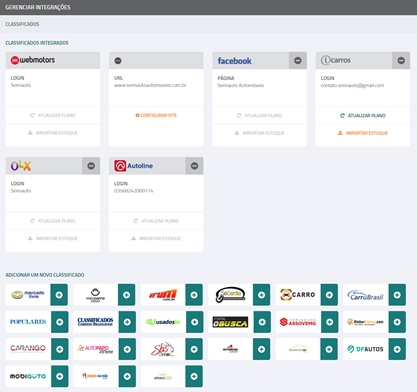Click Atualizar Plano on the Autoline card
This screenshot has height=392, width=417.
tap(156, 221)
